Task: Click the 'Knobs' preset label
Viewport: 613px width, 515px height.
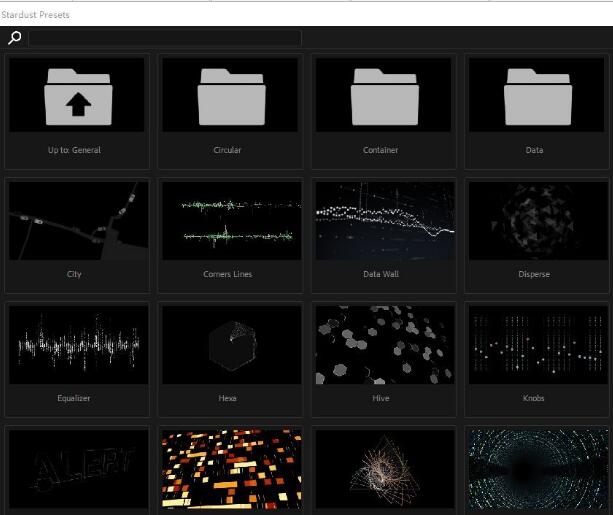Action: 533,398
